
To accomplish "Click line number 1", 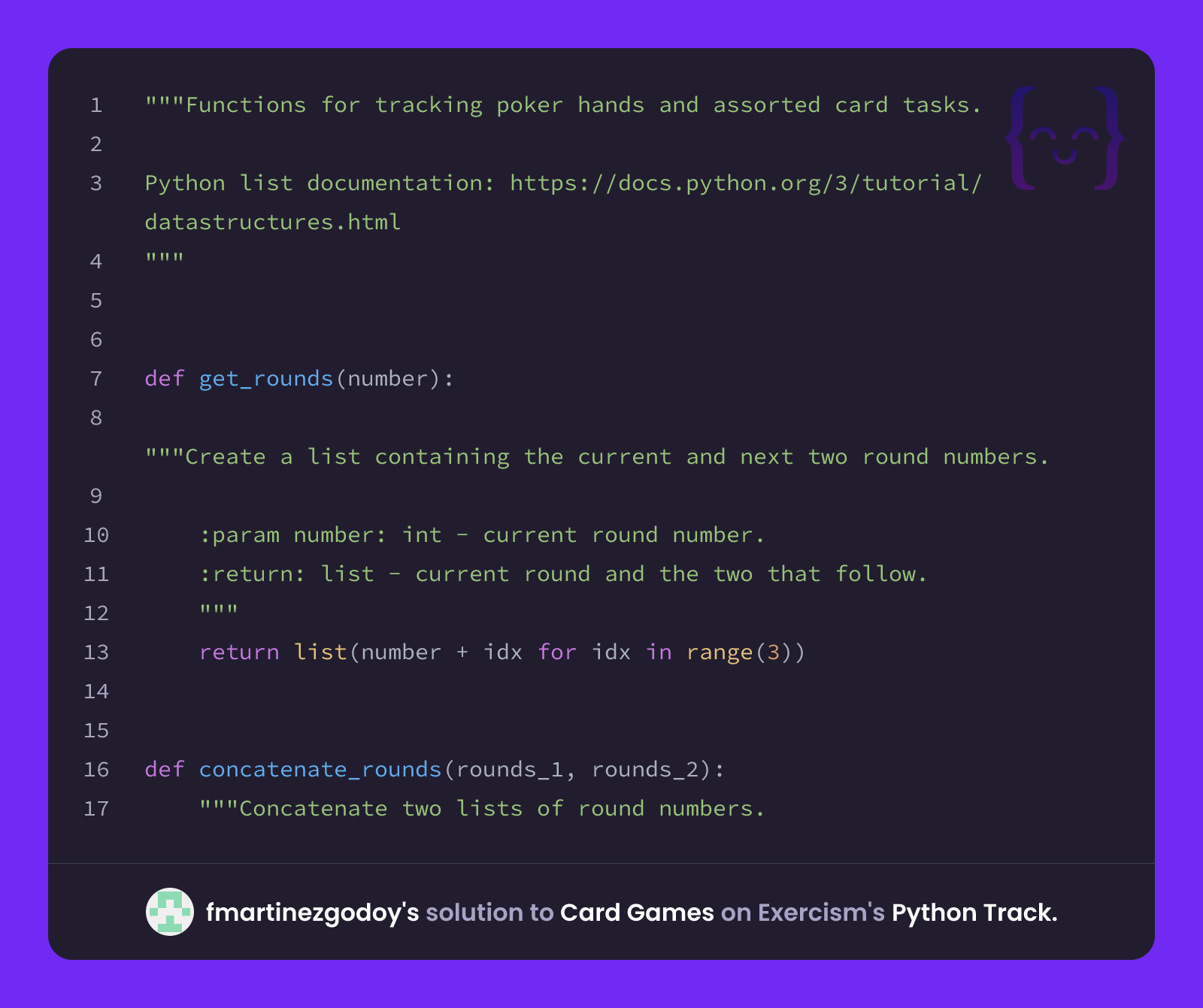I will pyautogui.click(x=96, y=104).
